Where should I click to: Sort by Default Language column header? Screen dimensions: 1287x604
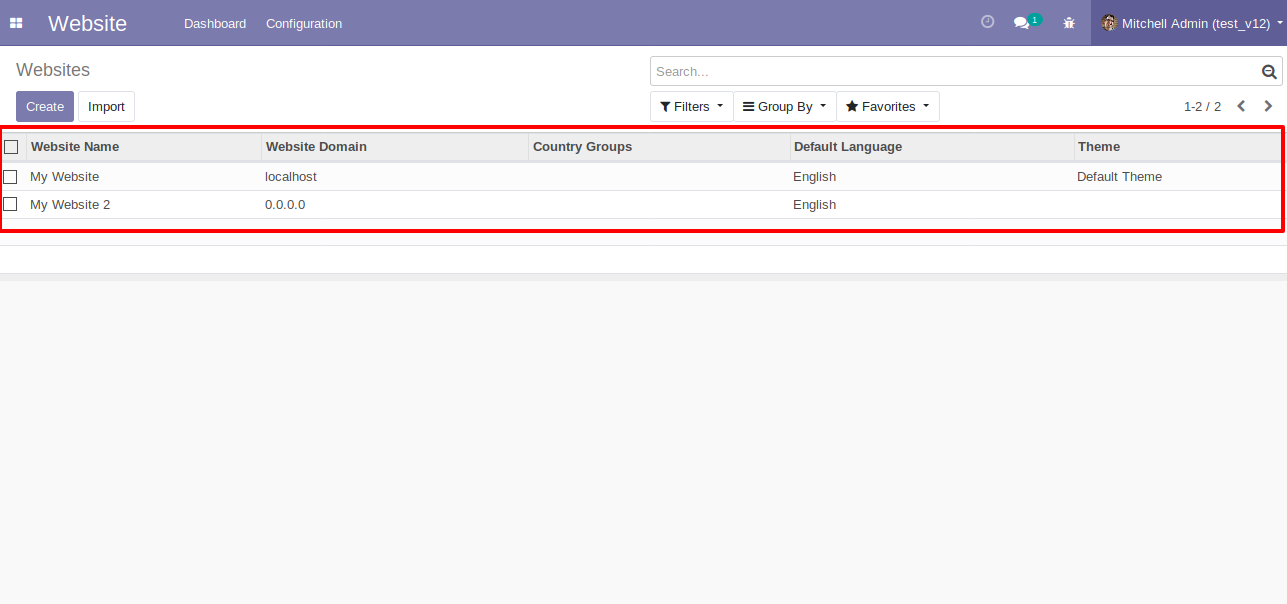(x=932, y=147)
